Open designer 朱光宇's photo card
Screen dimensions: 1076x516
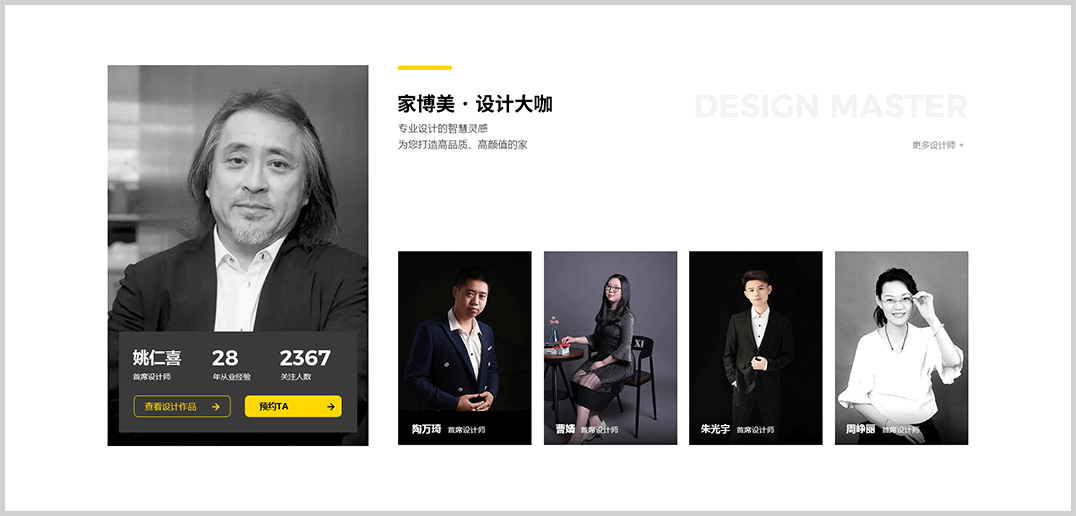point(756,348)
